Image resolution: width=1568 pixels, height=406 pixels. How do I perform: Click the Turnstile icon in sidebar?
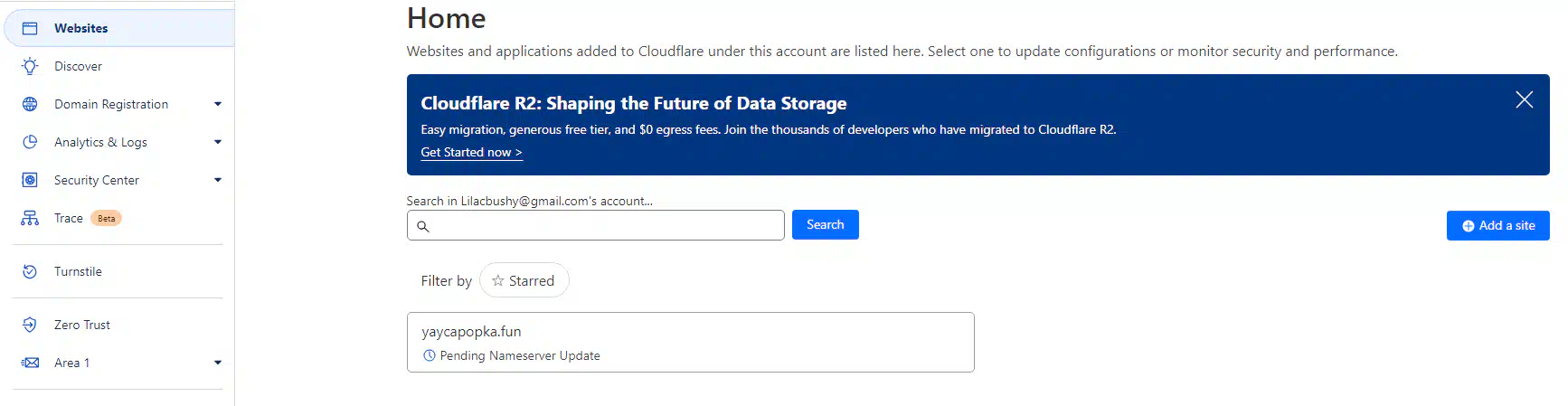pyautogui.click(x=30, y=271)
